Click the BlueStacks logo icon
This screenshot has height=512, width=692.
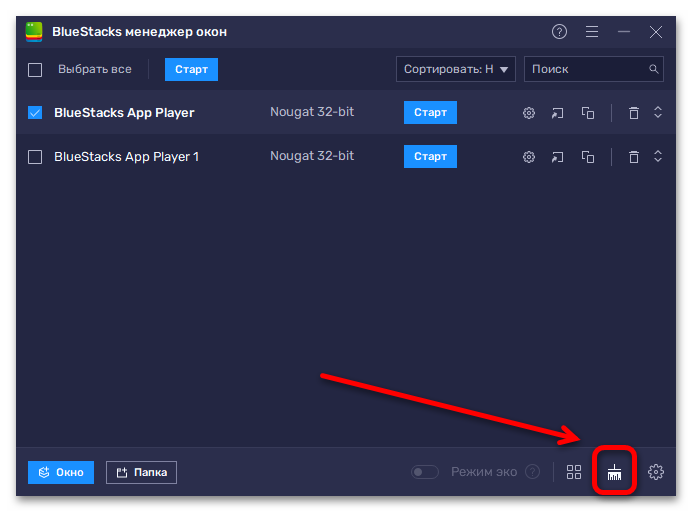tap(34, 32)
